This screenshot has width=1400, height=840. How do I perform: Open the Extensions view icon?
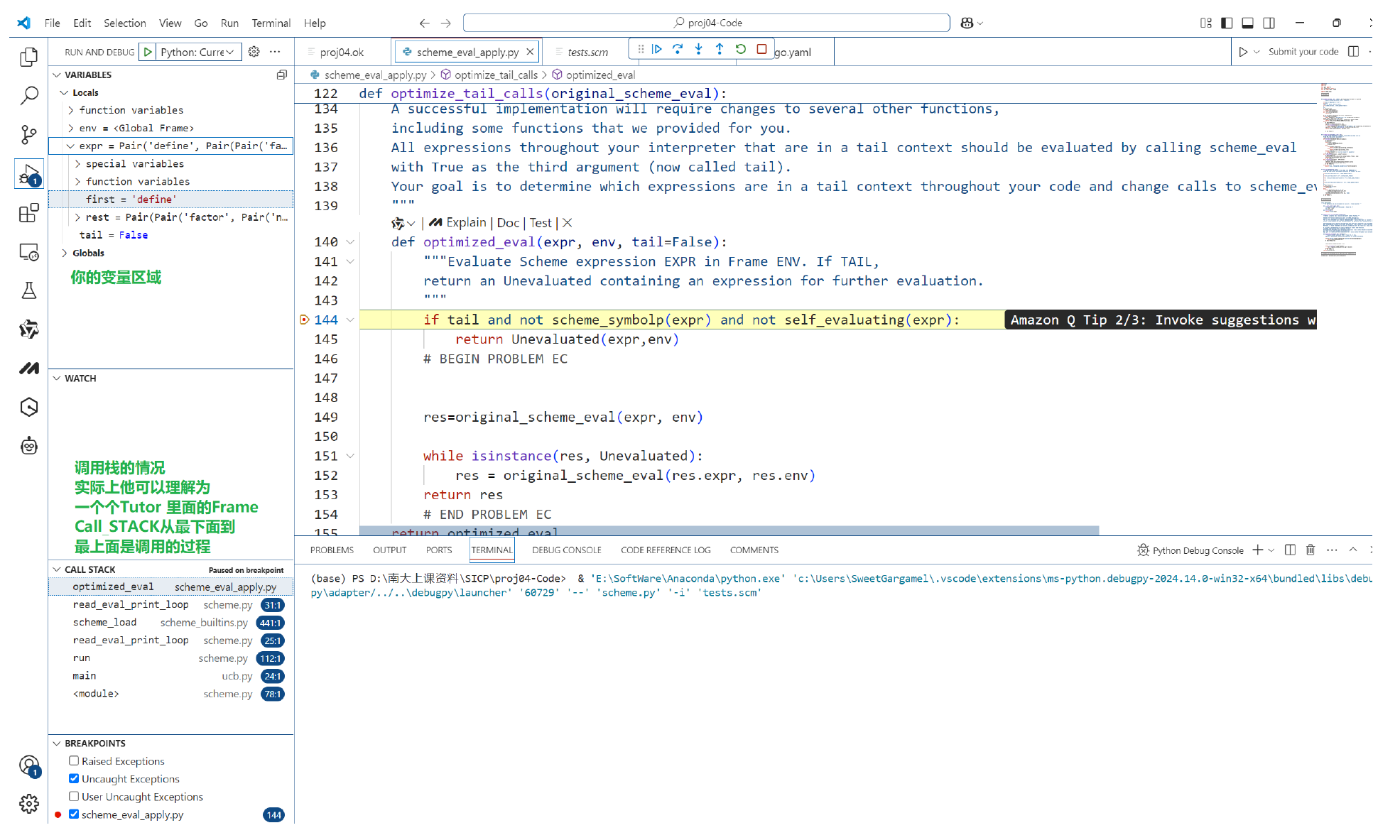coord(28,213)
